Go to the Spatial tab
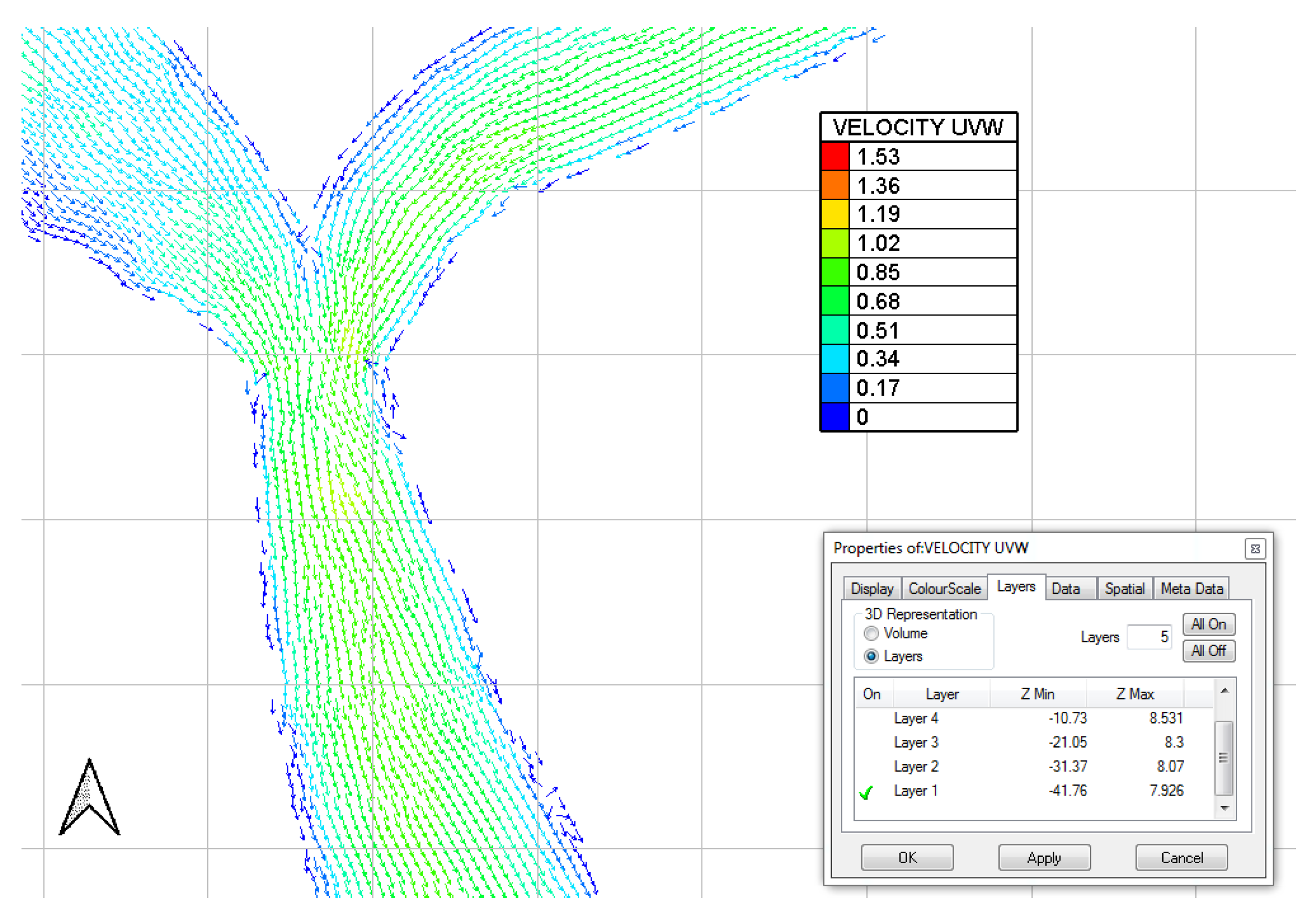 [x=1124, y=588]
